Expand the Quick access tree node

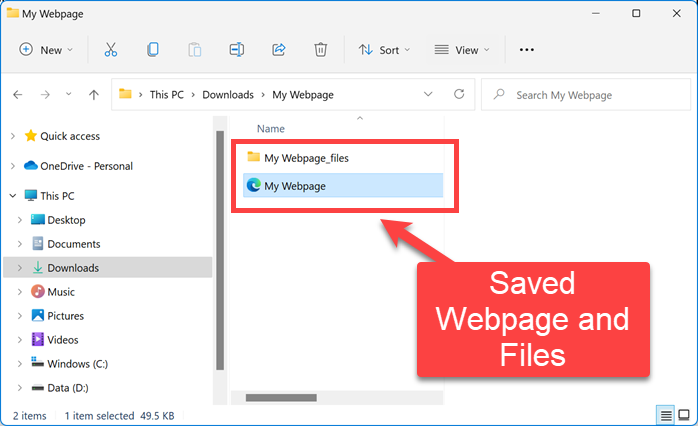11,136
